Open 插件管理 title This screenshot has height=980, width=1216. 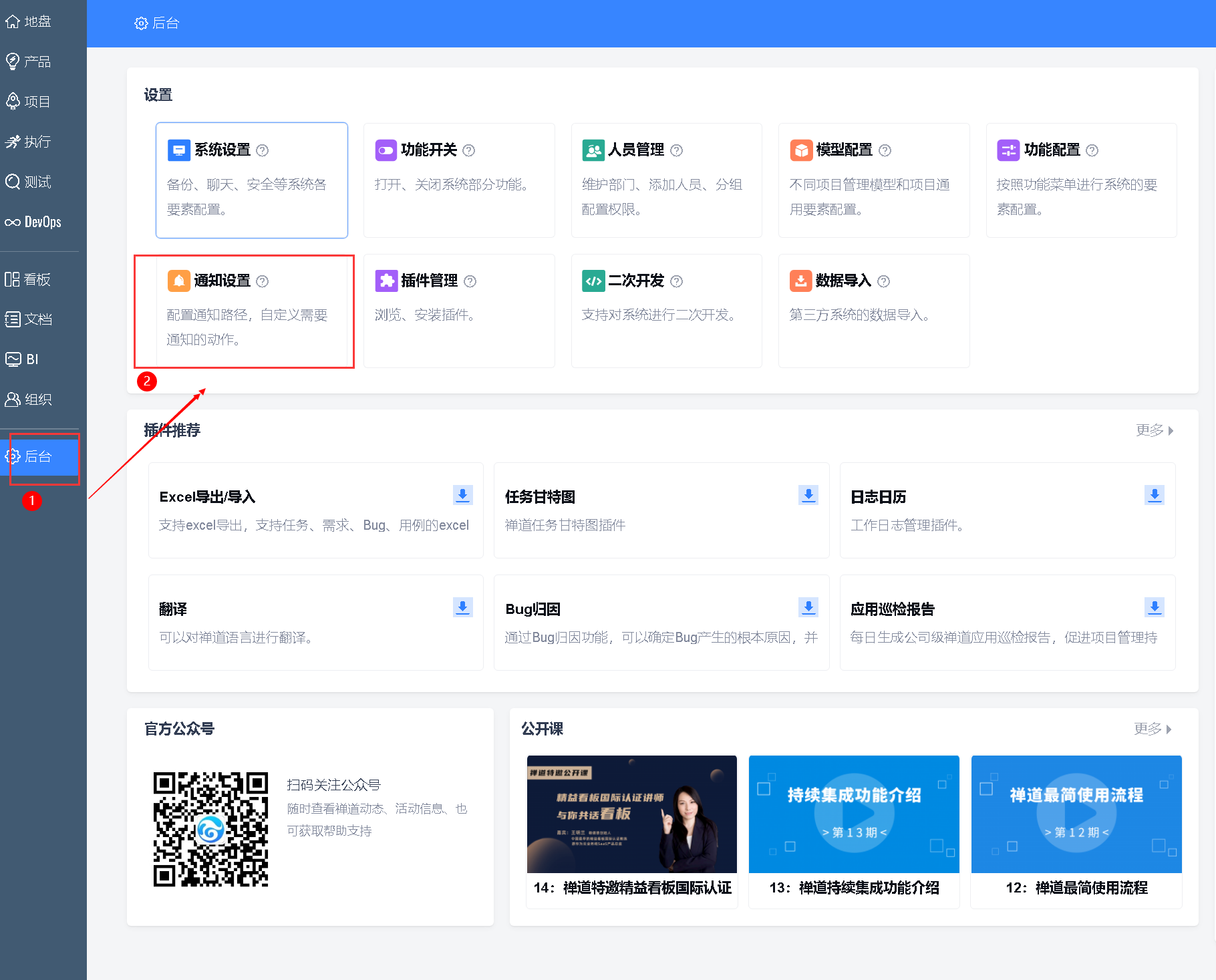(x=430, y=281)
